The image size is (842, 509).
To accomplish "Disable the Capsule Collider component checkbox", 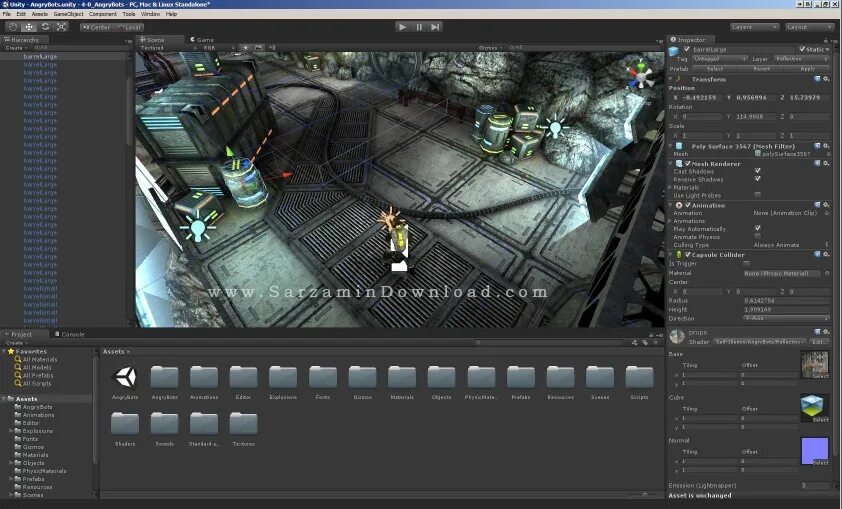I will pos(687,254).
